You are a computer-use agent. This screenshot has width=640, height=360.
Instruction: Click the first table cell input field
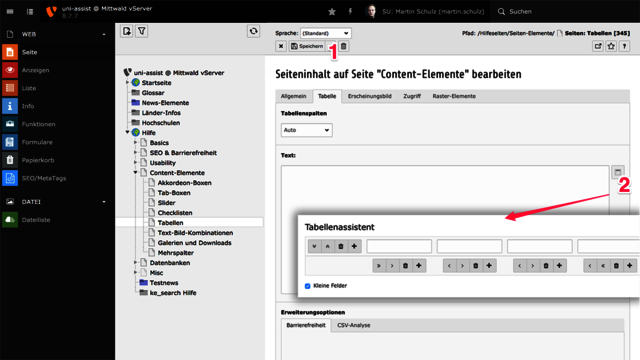(x=399, y=246)
